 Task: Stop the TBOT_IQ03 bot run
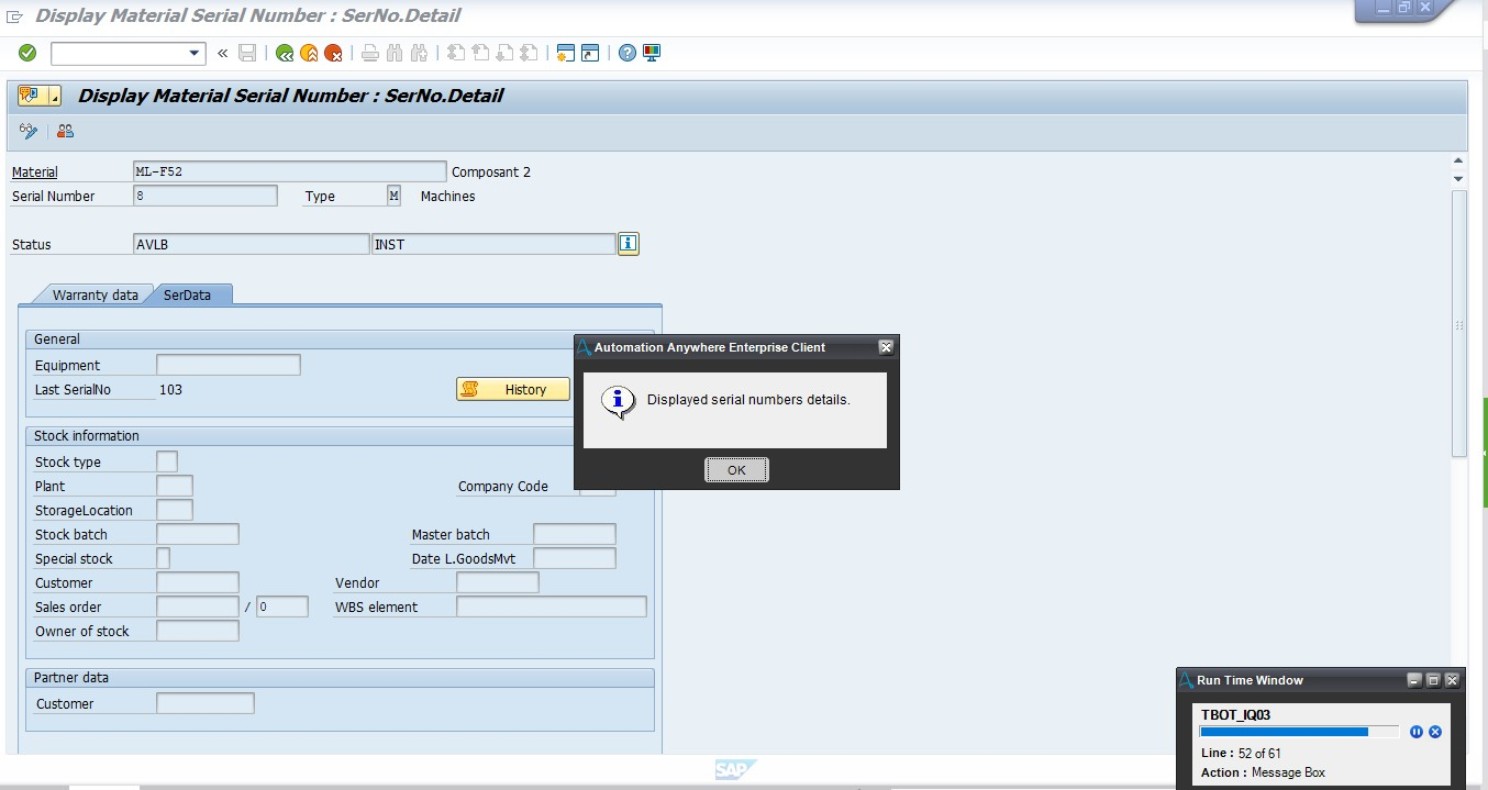1435,732
